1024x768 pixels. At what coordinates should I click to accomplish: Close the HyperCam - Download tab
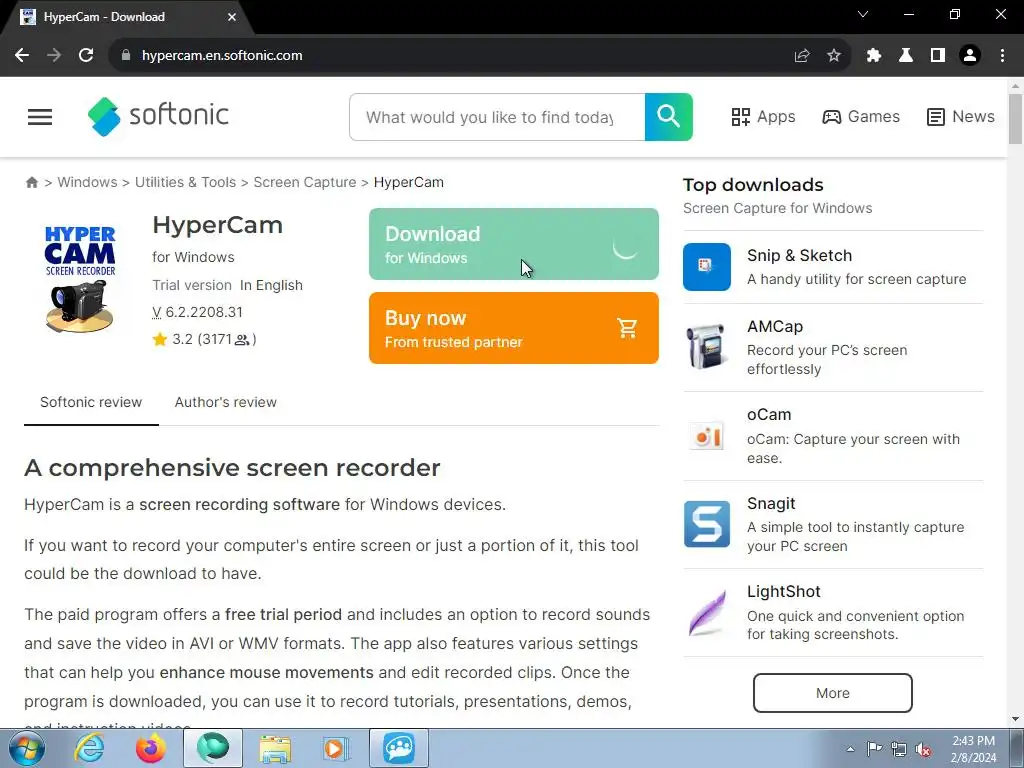pyautogui.click(x=232, y=17)
